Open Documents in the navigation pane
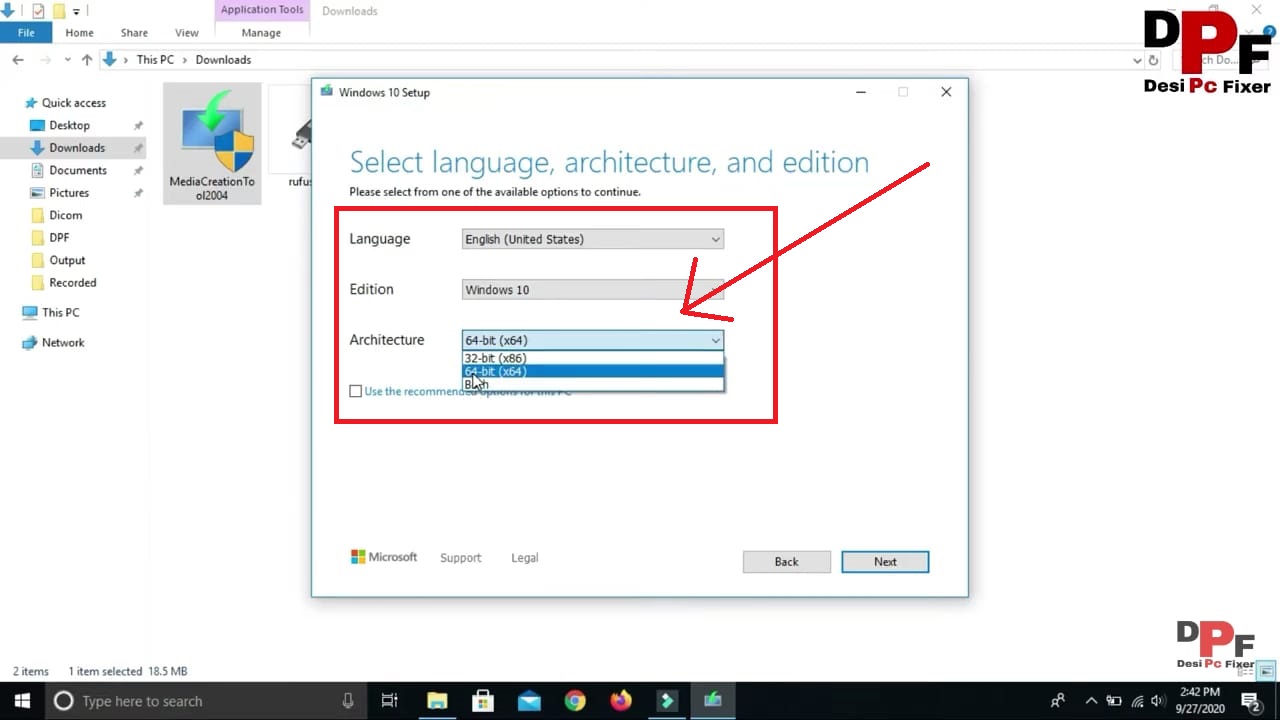The image size is (1280, 720). [x=78, y=170]
